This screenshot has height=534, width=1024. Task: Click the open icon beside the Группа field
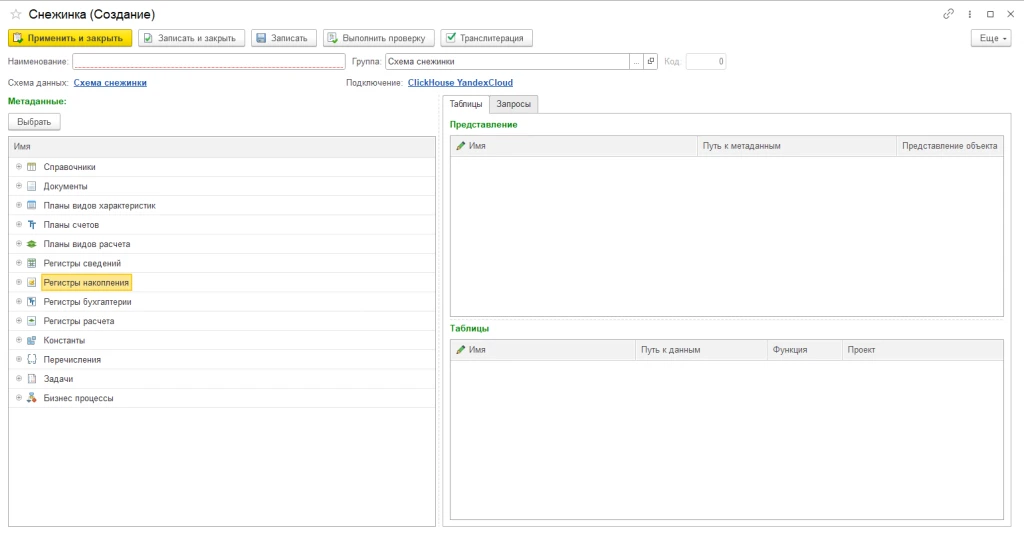[x=651, y=62]
